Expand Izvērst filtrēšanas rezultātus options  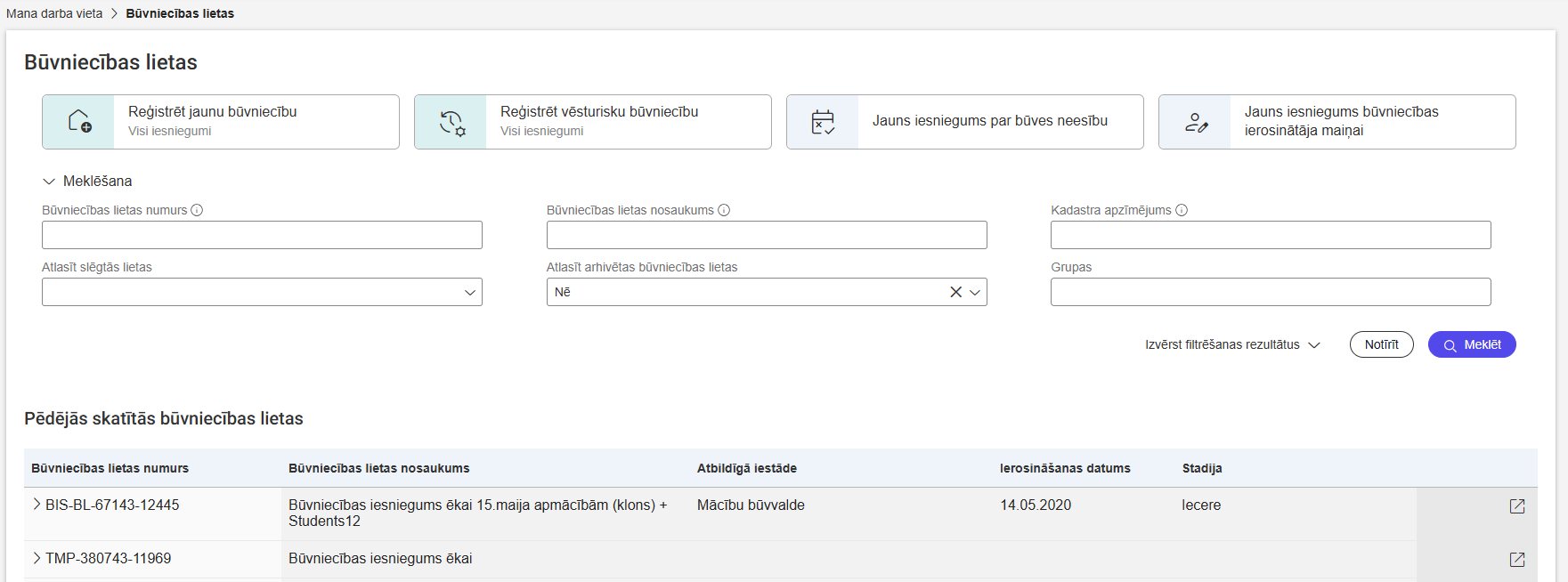[1232, 344]
